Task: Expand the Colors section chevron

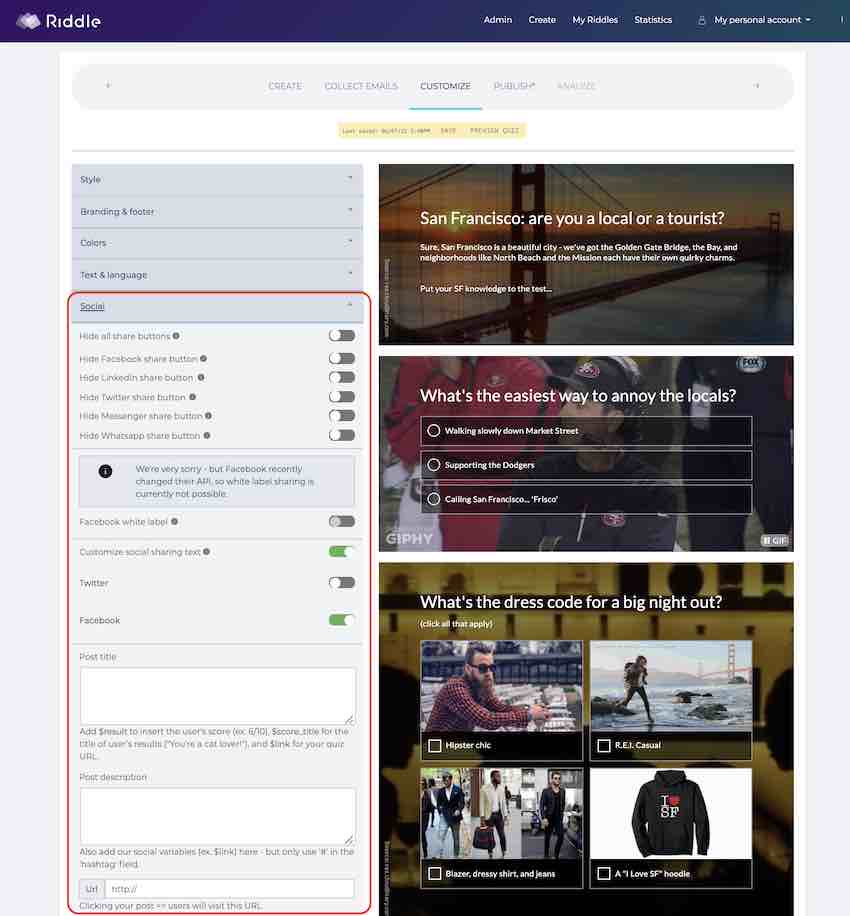Action: point(350,241)
